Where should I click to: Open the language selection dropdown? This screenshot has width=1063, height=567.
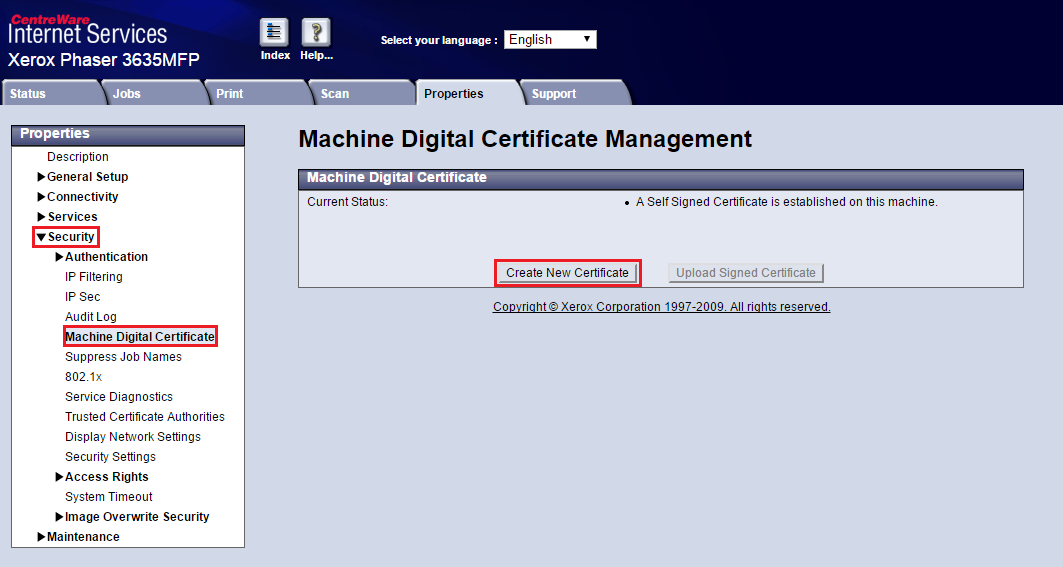550,40
